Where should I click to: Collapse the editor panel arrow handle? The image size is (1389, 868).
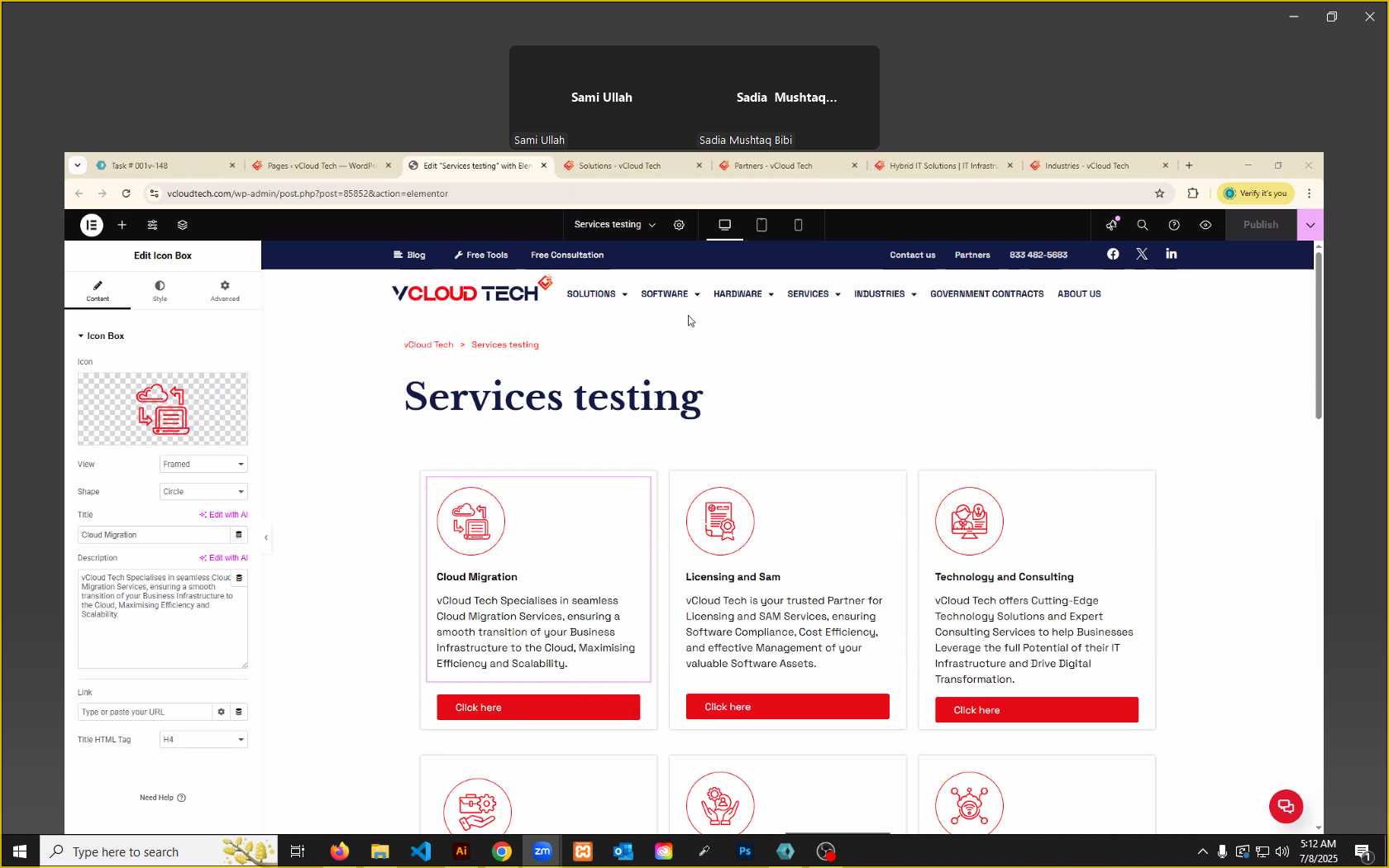(266, 537)
